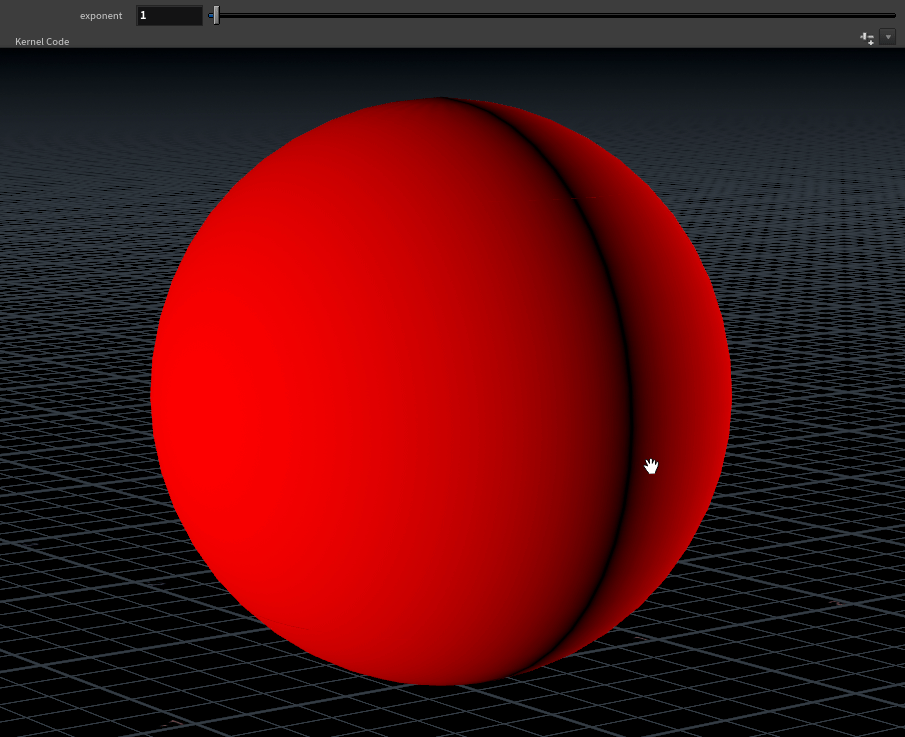Viewport: 905px width, 737px height.
Task: Click the bottom edge of the red sphere
Action: [440, 682]
